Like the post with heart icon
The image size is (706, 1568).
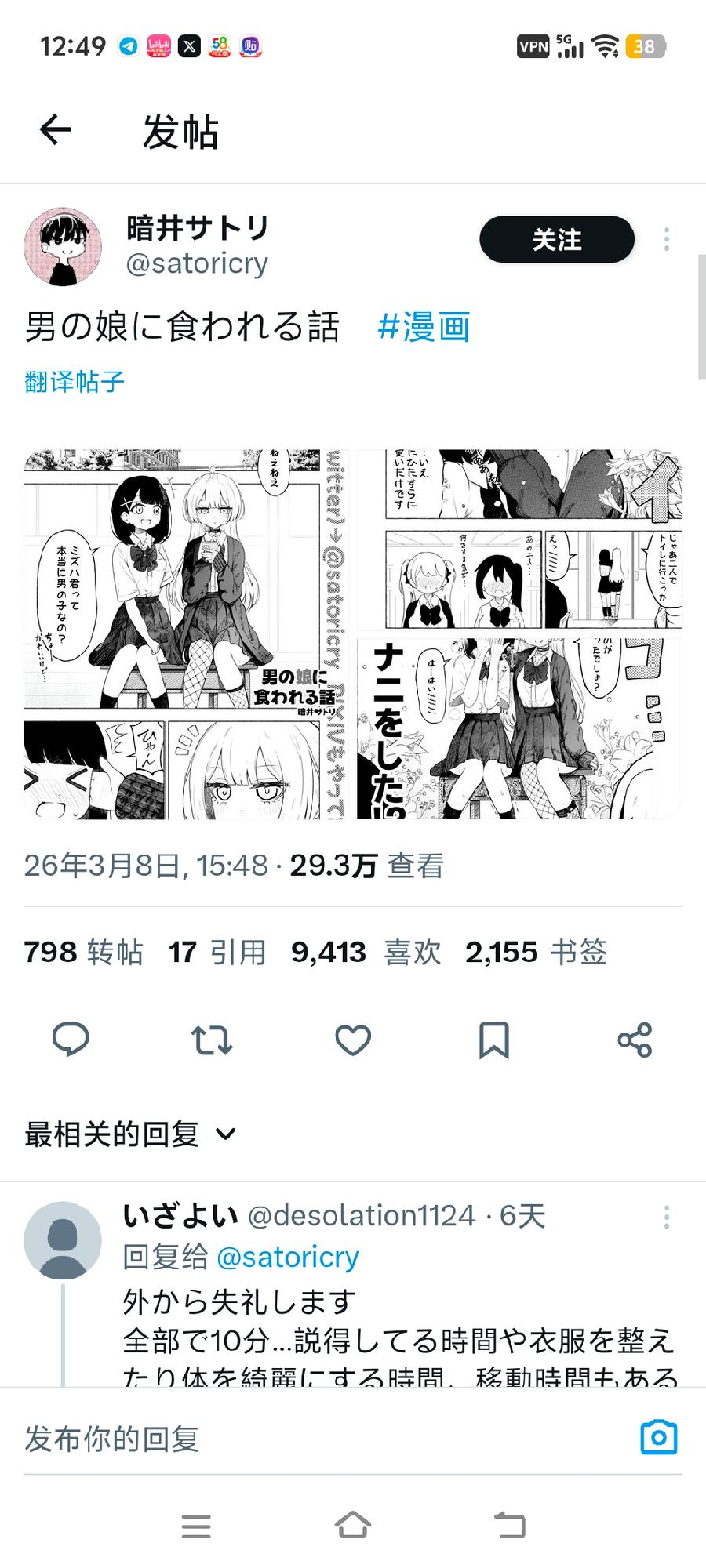[353, 1040]
